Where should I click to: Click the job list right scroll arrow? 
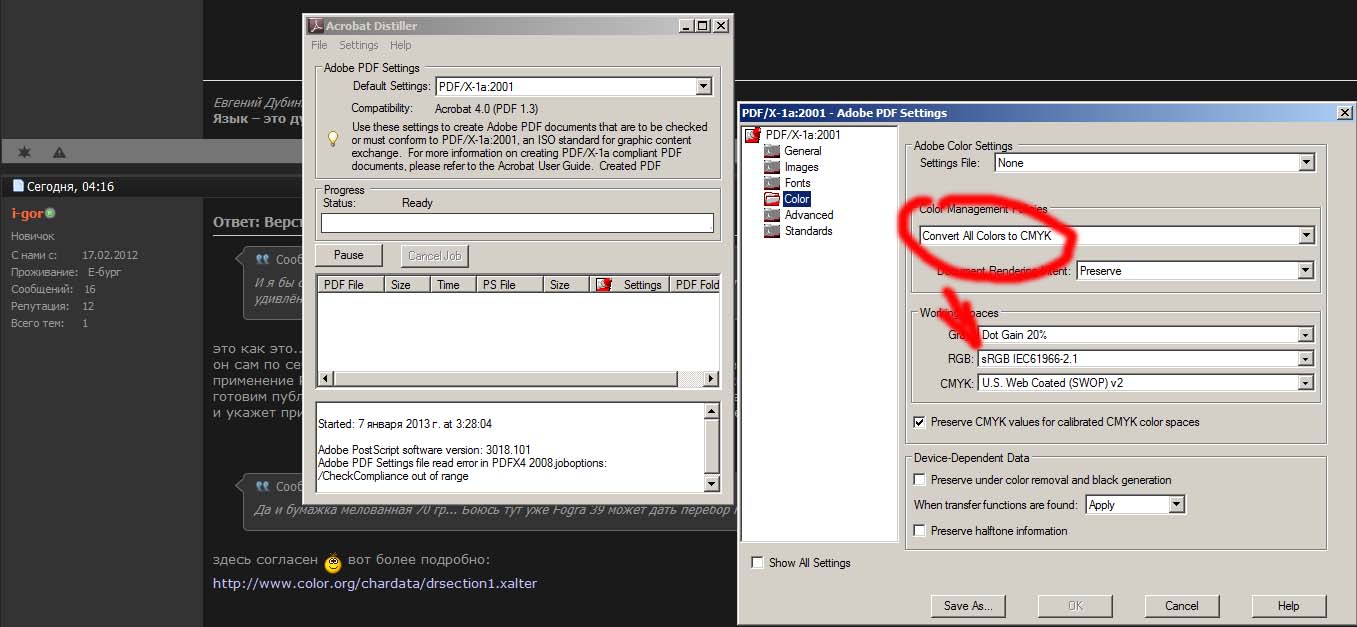711,379
